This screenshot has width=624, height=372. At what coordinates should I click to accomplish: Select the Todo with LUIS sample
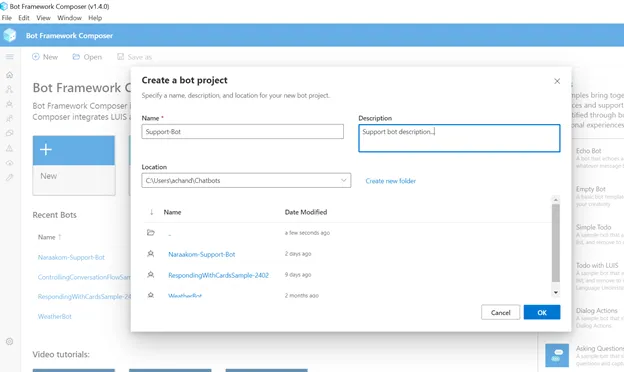(x=597, y=265)
